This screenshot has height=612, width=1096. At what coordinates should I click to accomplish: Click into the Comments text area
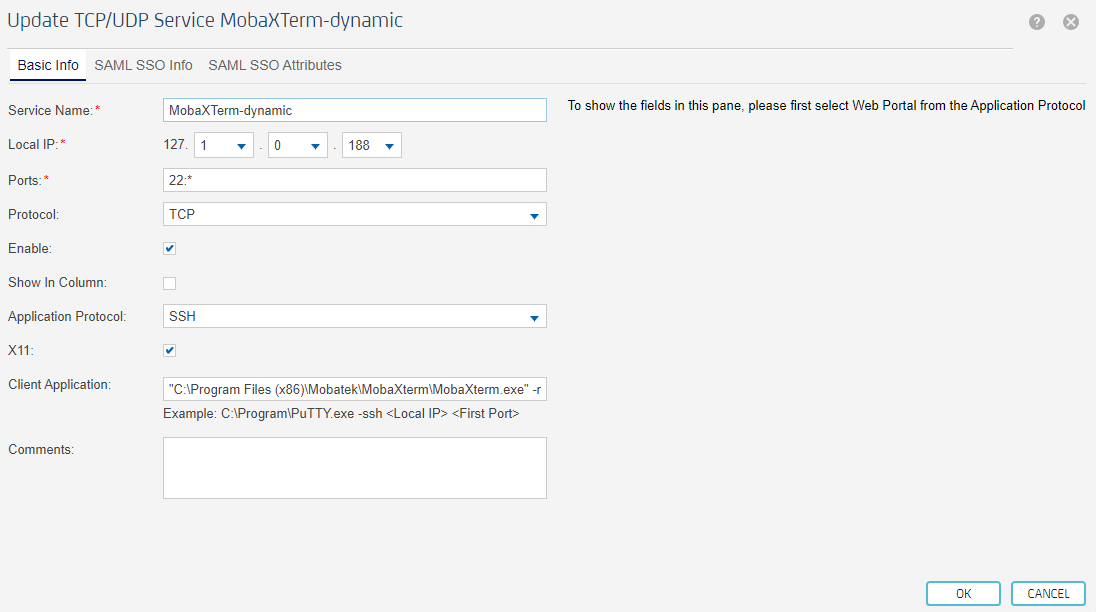coord(354,468)
